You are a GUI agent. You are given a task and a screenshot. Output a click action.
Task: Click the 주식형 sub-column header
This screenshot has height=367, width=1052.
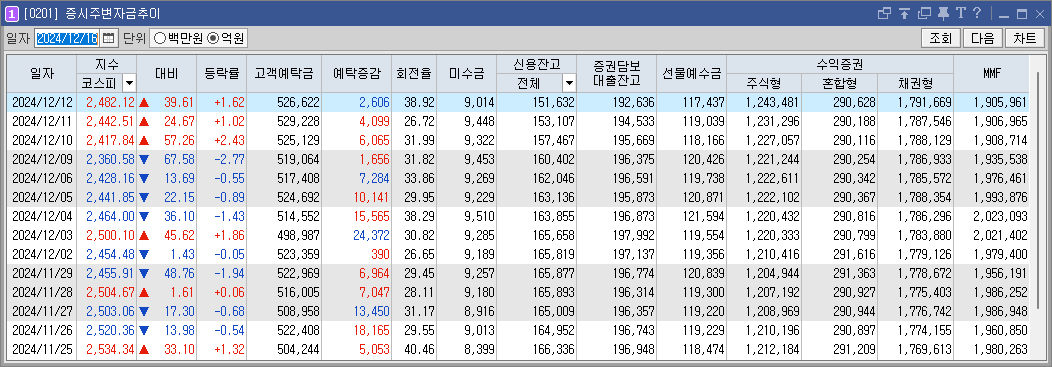click(764, 83)
